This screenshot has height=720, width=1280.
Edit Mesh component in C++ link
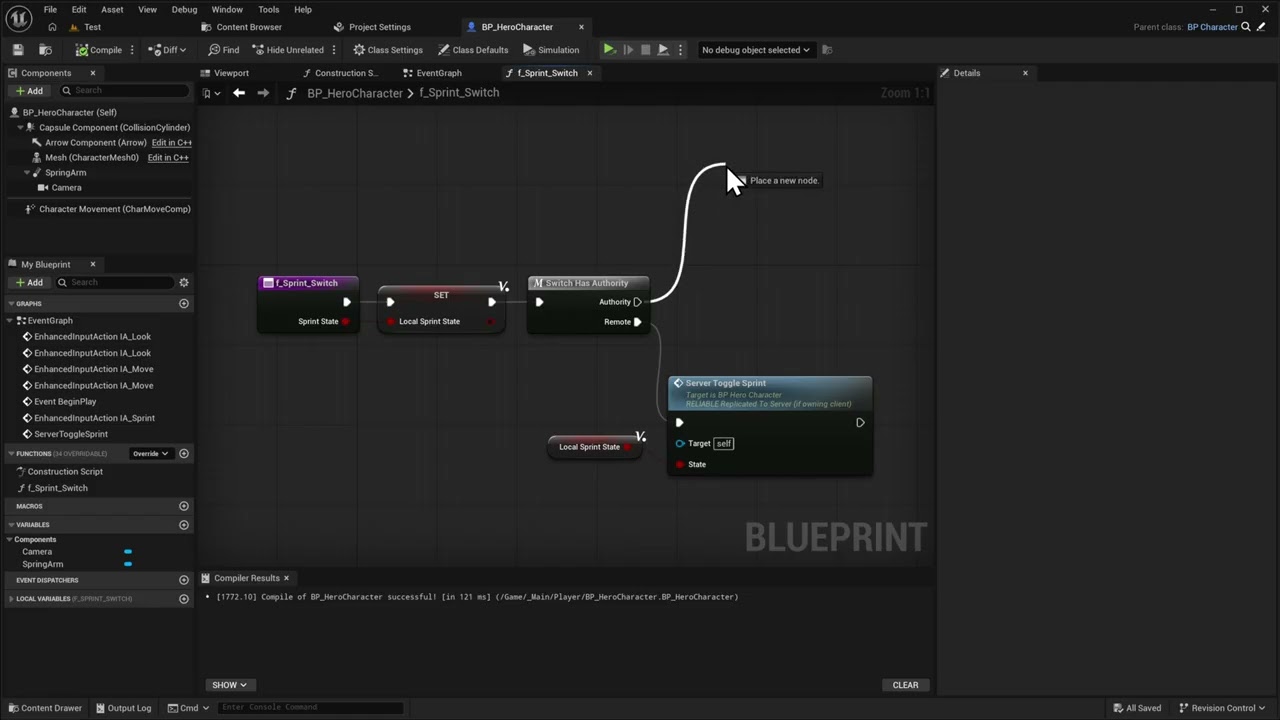point(168,158)
